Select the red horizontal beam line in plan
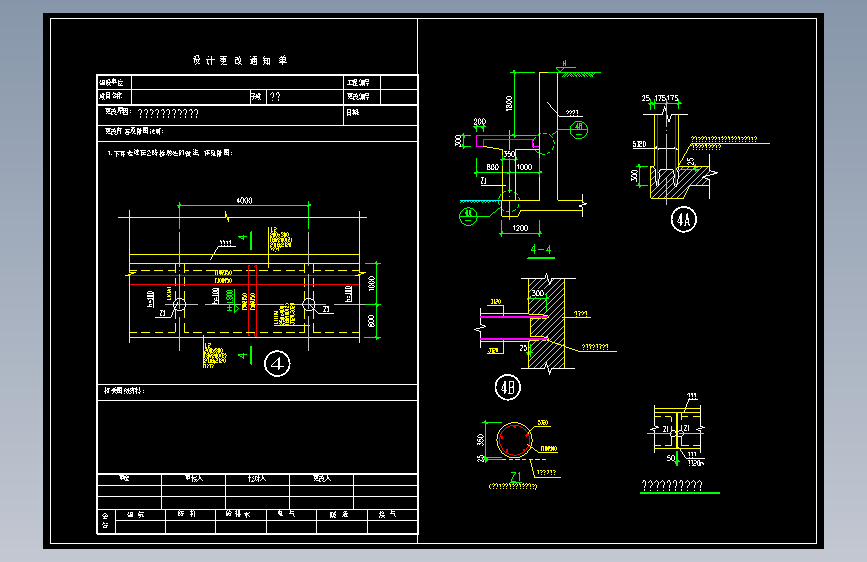Image resolution: width=867 pixels, height=562 pixels. click(244, 275)
